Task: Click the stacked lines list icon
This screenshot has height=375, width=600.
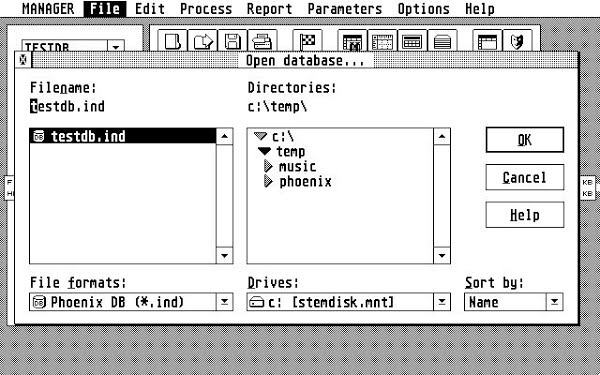Action: click(442, 41)
